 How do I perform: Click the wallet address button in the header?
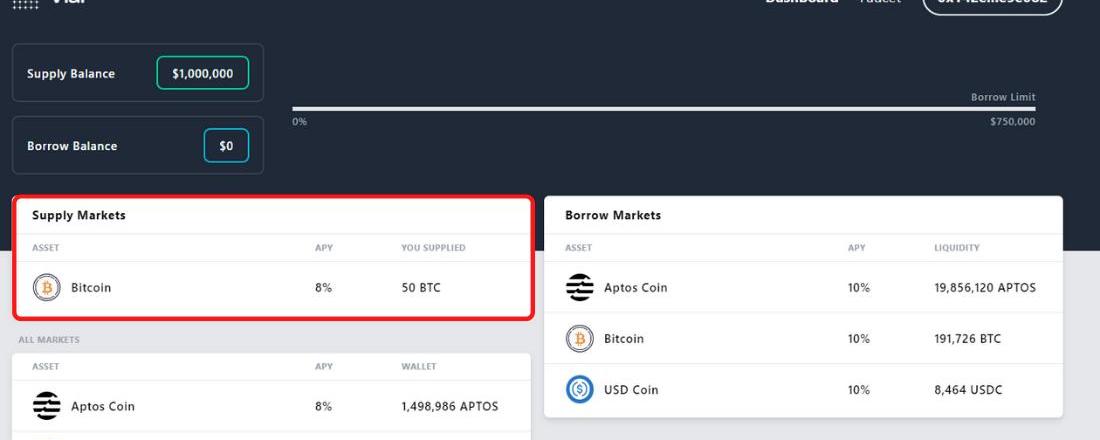coord(991,3)
